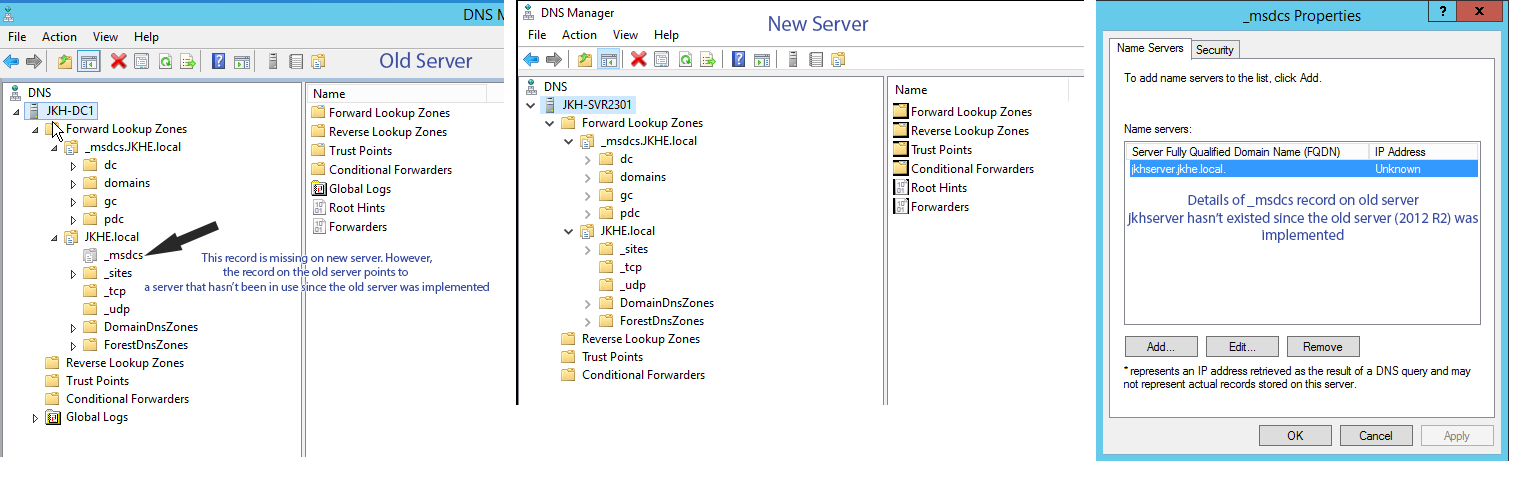
Task: Click Export List icon in Old Server toolbar
Action: coord(187,62)
